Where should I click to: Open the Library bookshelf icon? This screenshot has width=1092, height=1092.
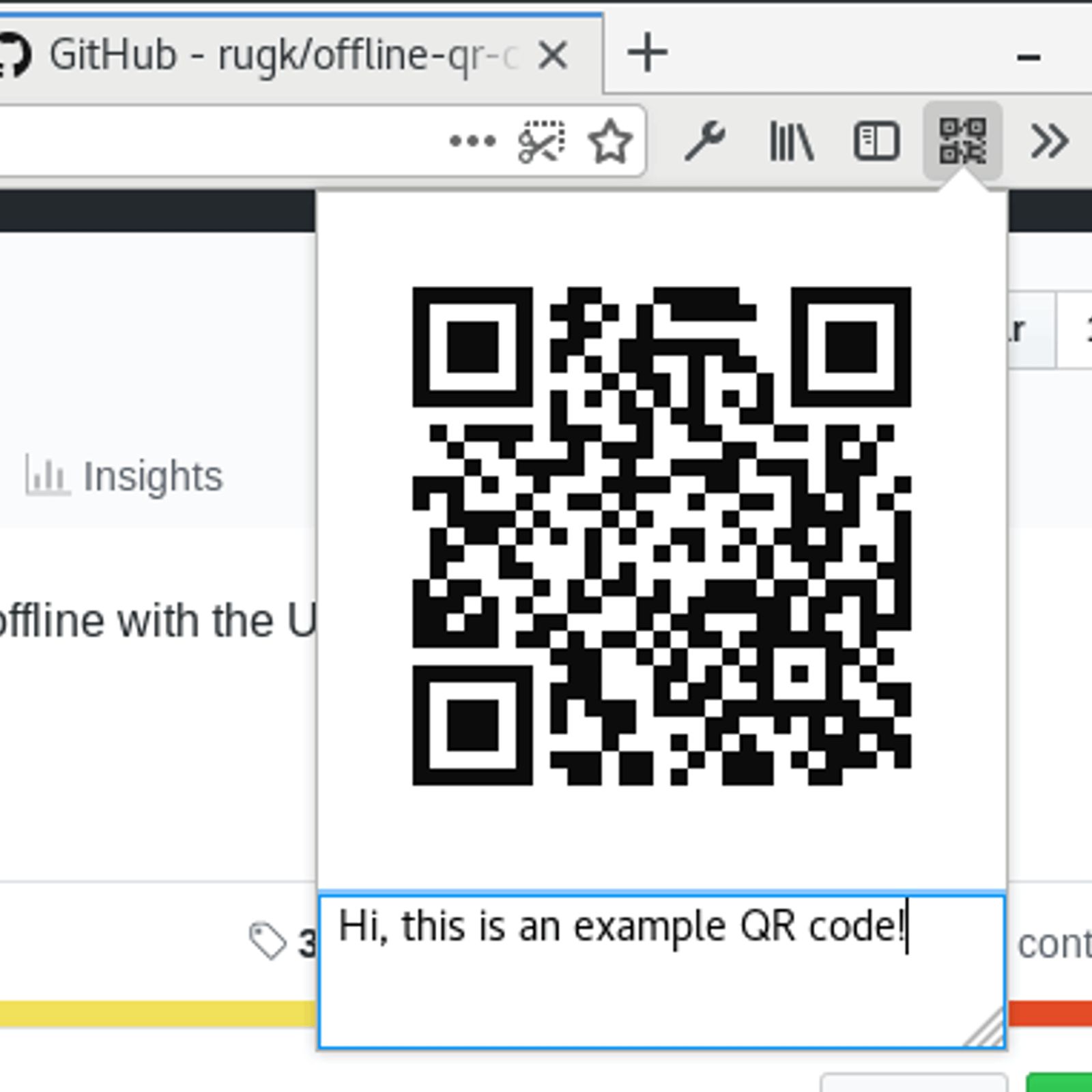[x=792, y=141]
